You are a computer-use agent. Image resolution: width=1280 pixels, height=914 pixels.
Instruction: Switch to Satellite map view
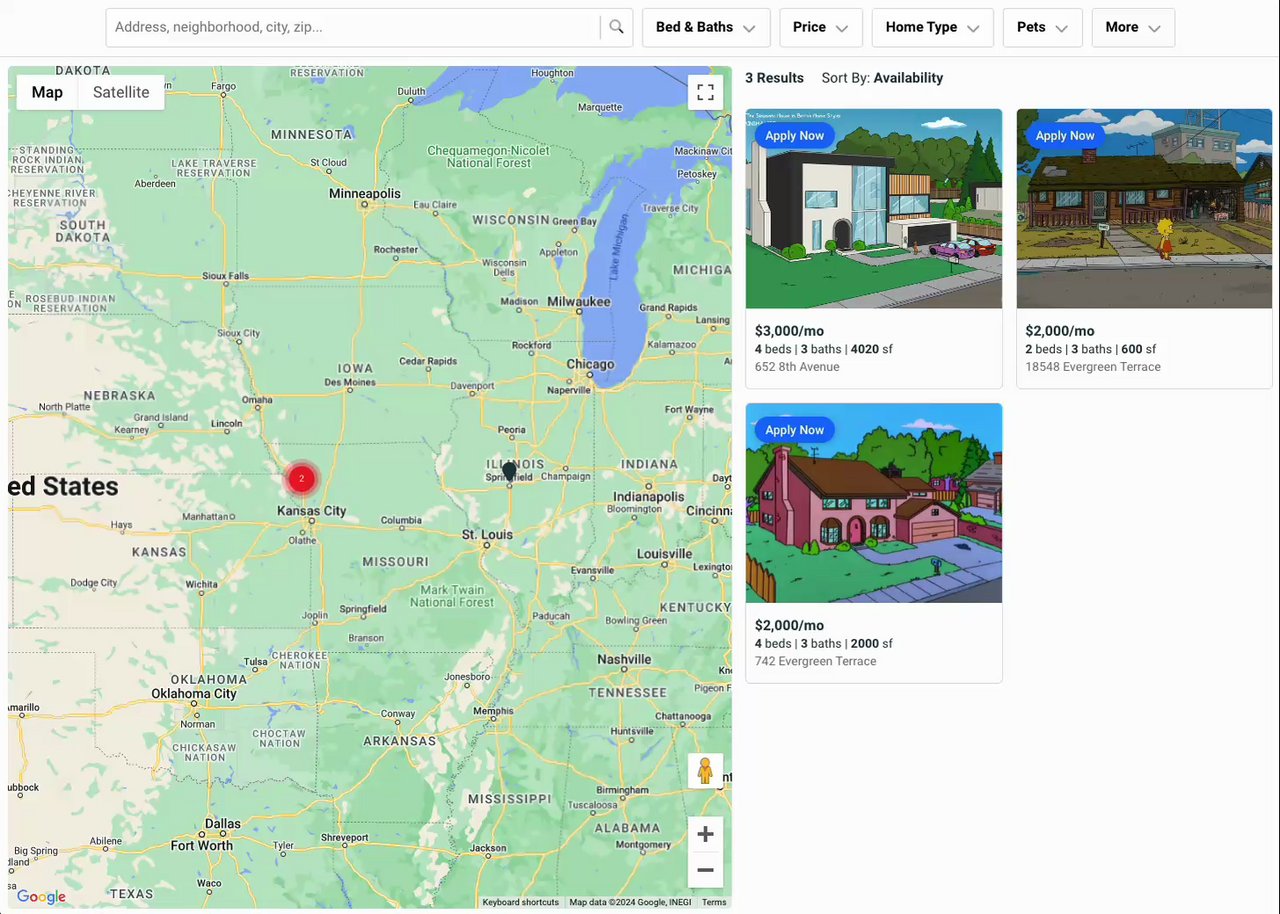click(121, 92)
